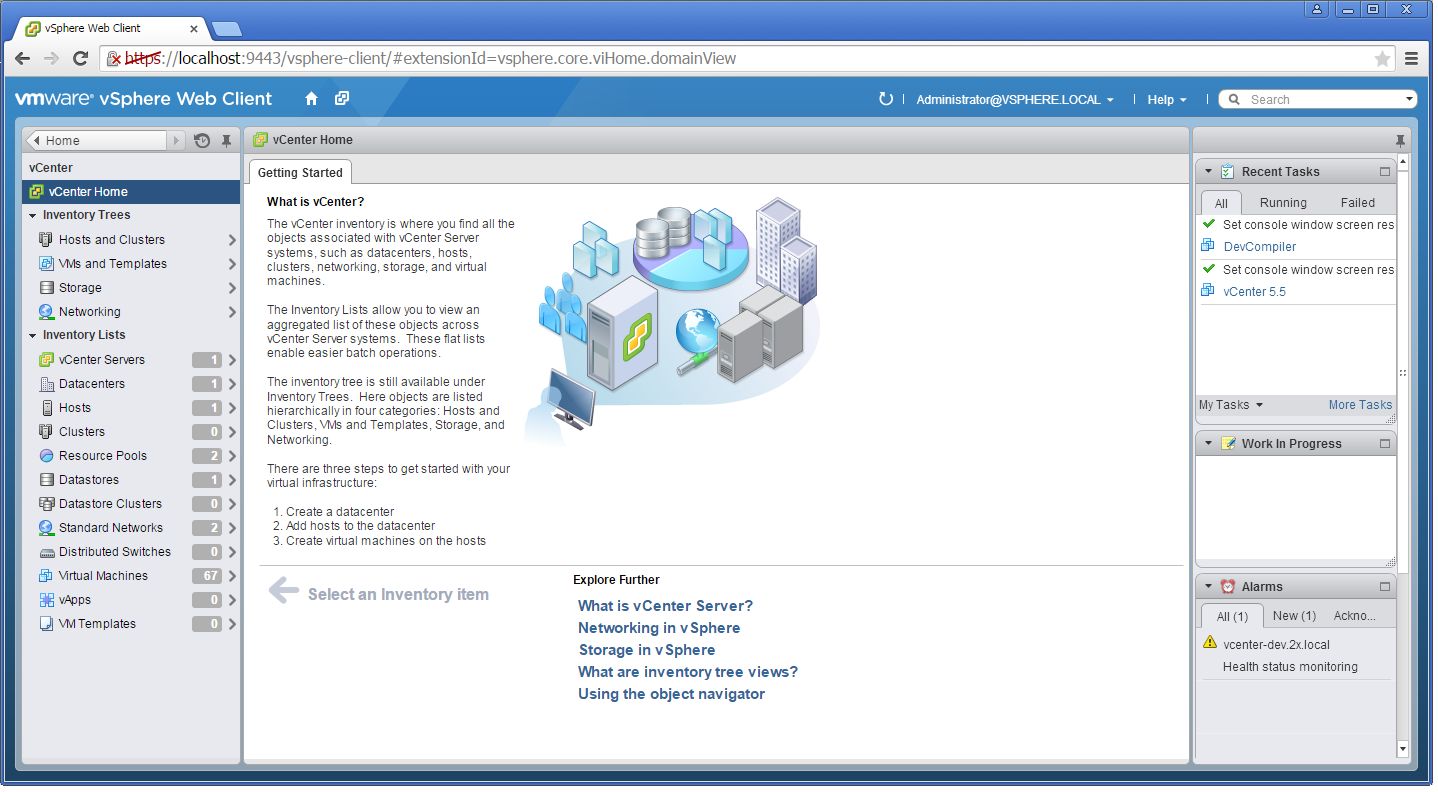Open 'What is vCenter Server?' link
Screen dimensions: 1438x792
(x=665, y=606)
